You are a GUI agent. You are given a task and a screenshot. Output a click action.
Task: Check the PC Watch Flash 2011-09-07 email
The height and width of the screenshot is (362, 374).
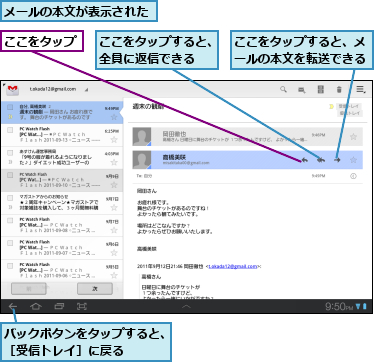pyautogui.click(x=10, y=243)
